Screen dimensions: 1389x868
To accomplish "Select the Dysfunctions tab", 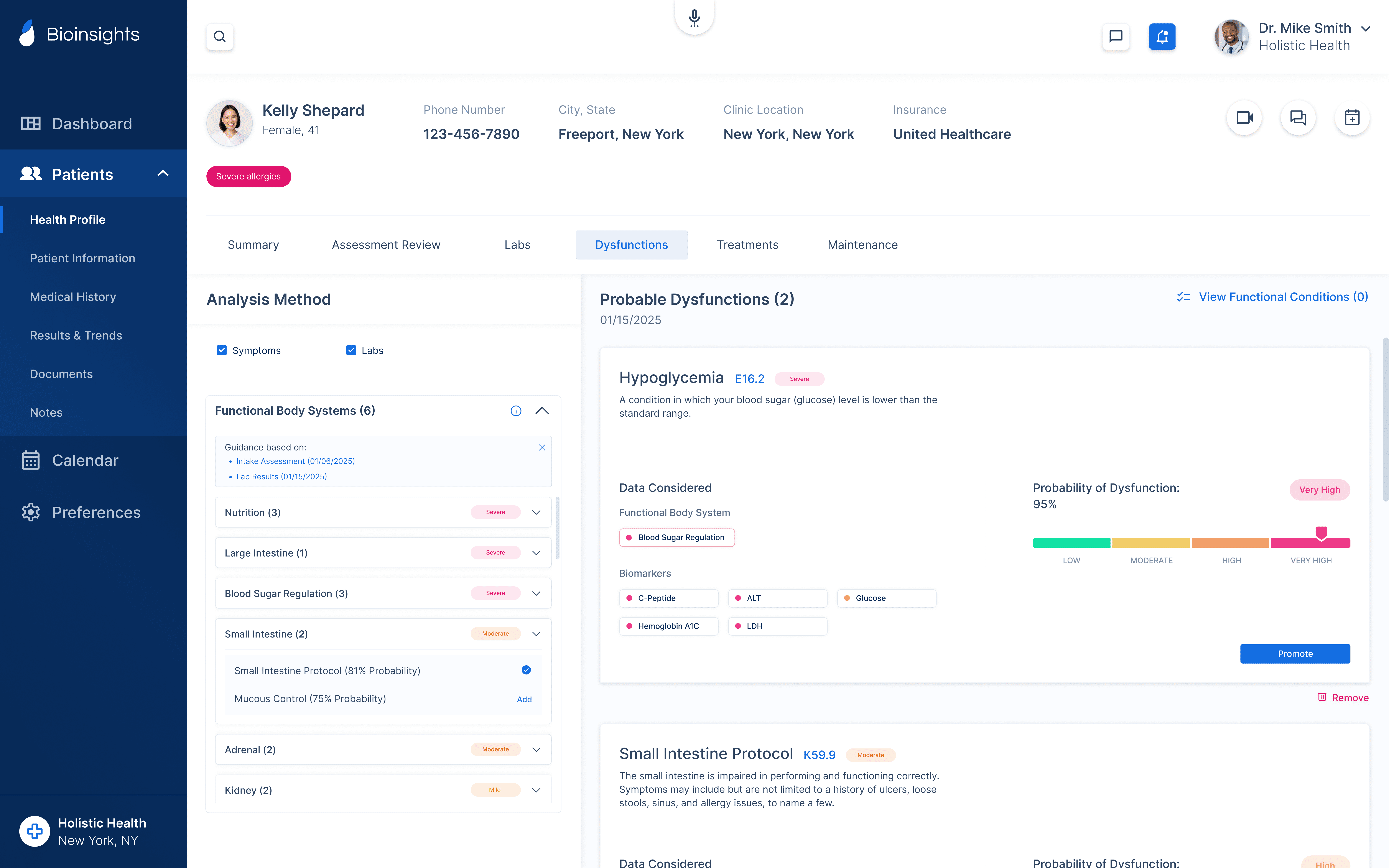I will (631, 245).
